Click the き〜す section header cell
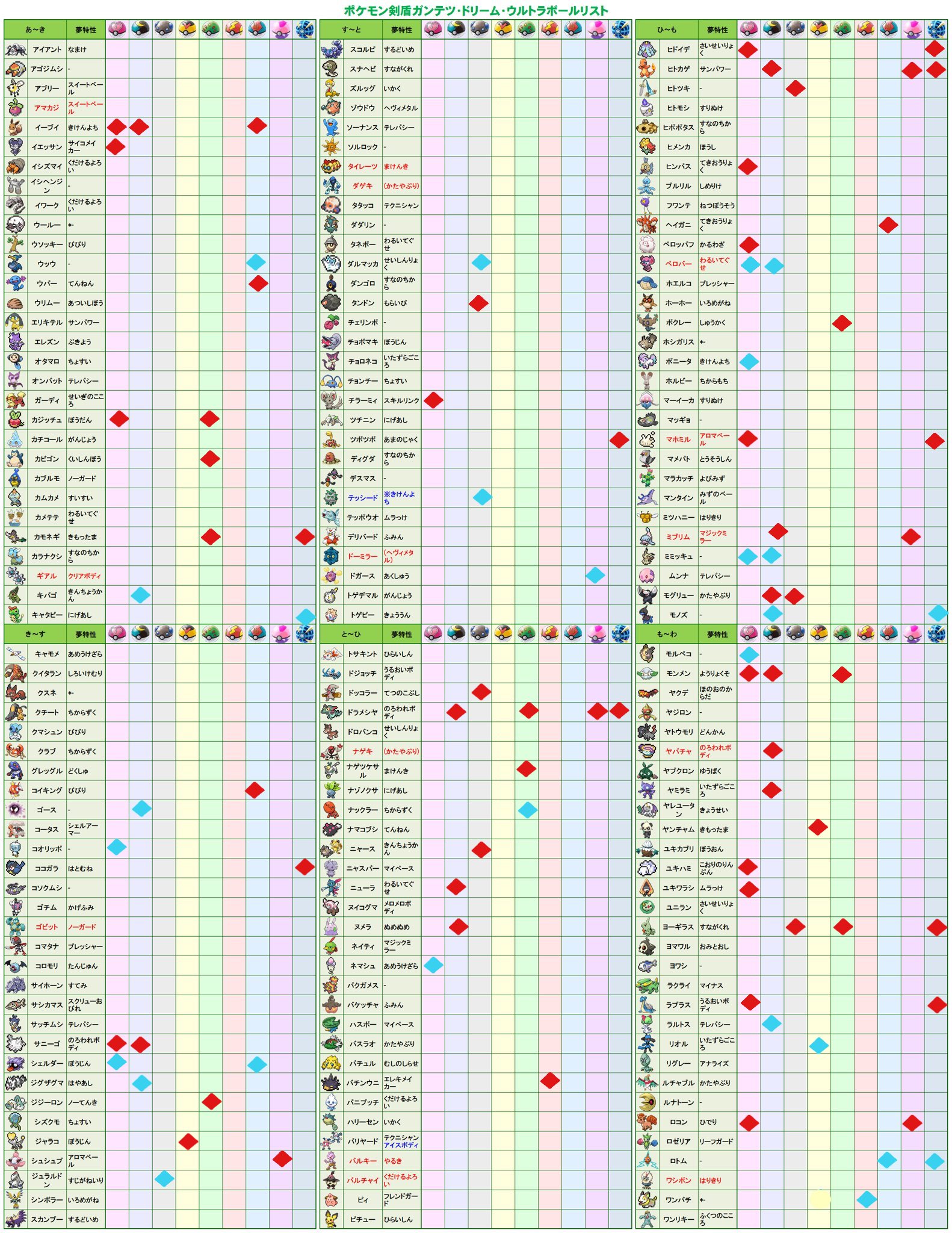This screenshot has height=1233, width=952. (34, 634)
